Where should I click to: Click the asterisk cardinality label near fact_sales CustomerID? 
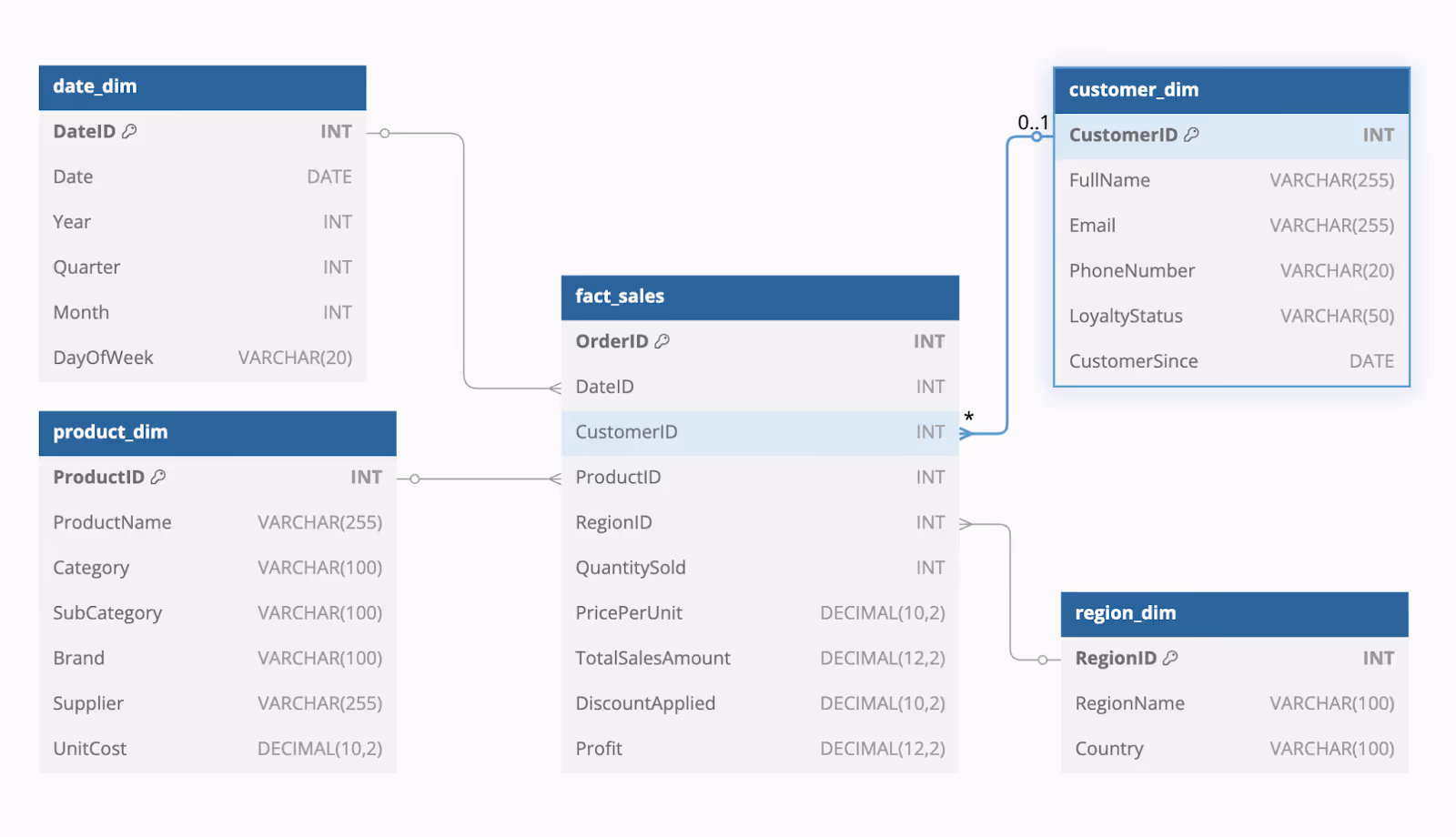pyautogui.click(x=969, y=418)
